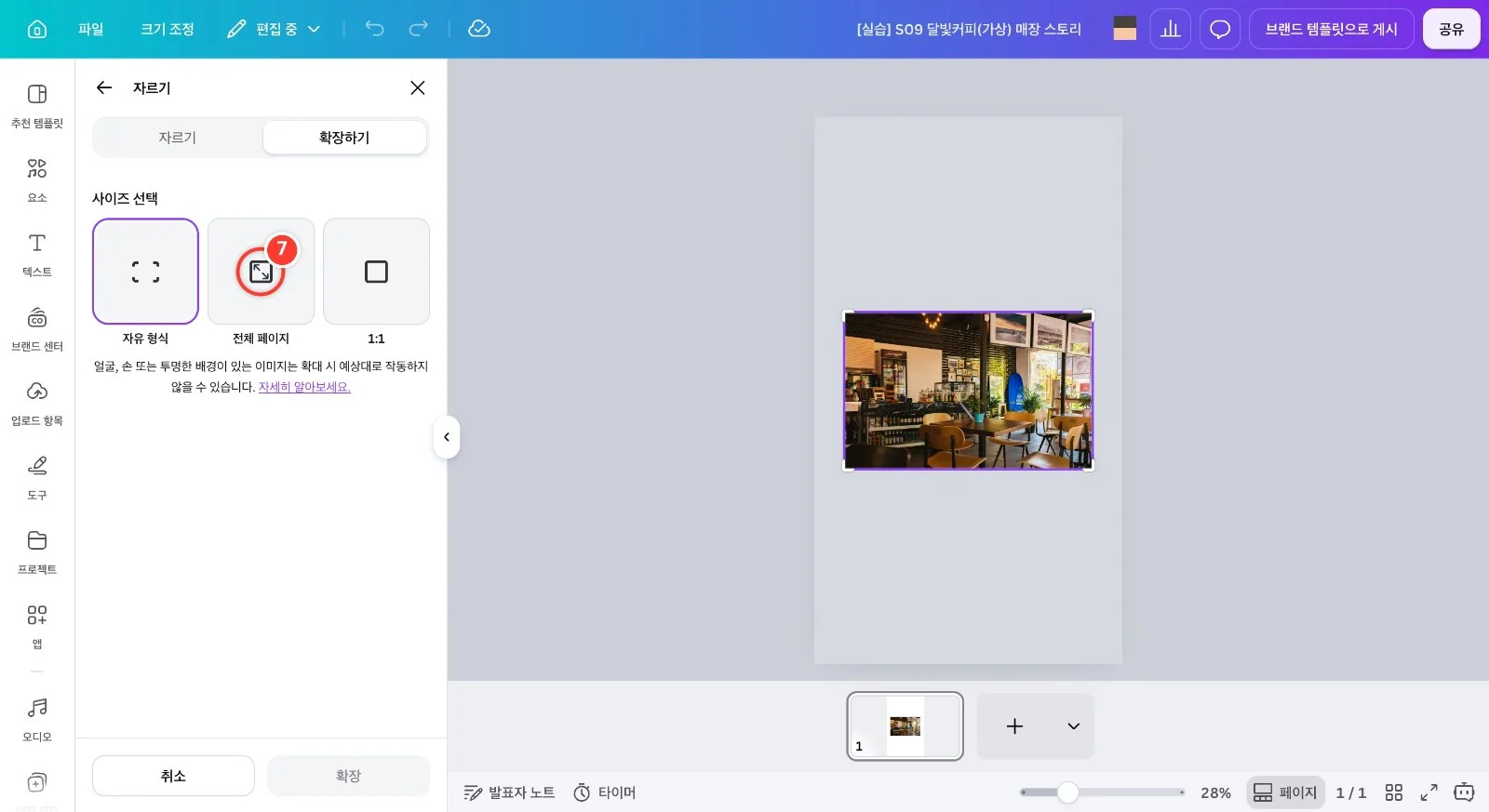Select the 자유 형식 size option

click(x=145, y=272)
